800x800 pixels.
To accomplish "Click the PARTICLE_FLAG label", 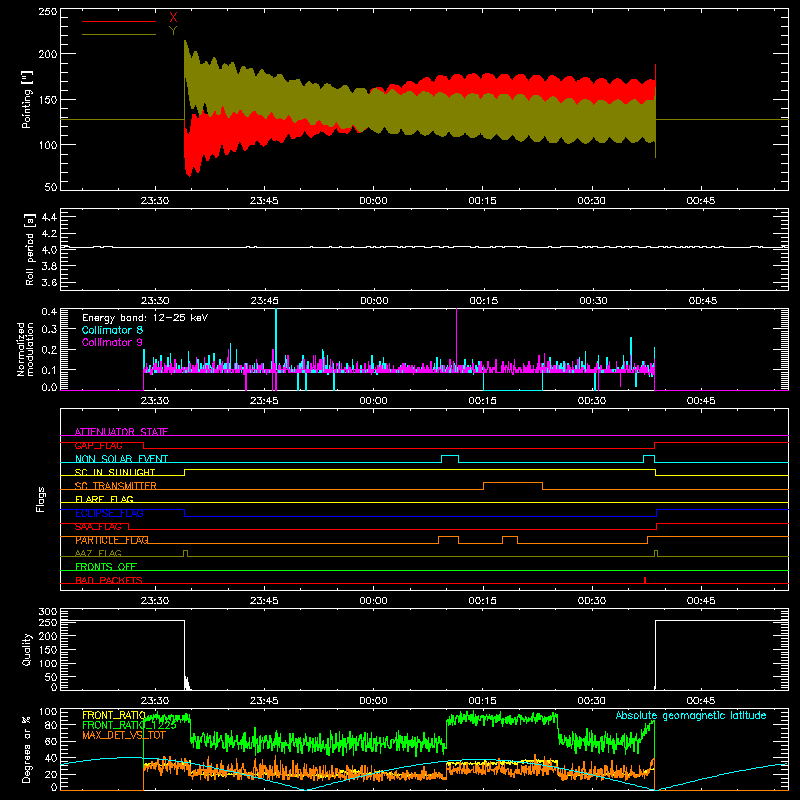I will point(112,540).
